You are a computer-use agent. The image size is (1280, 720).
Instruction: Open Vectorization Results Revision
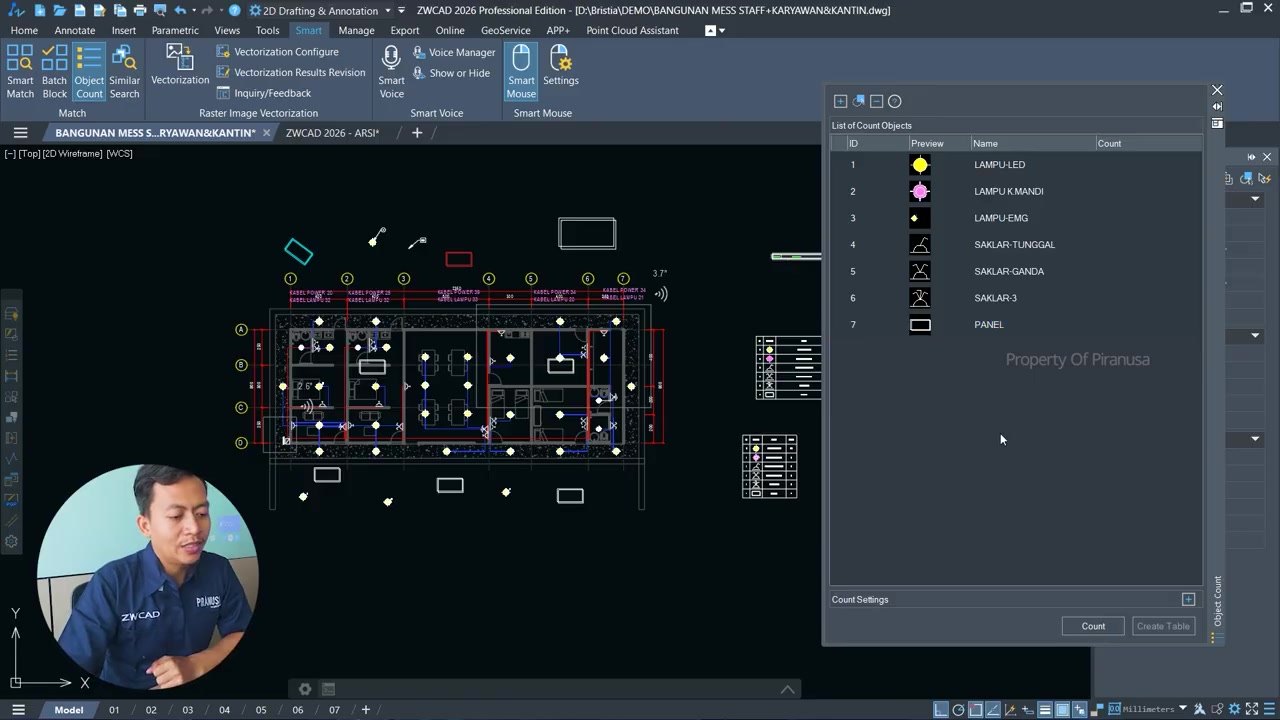(290, 72)
